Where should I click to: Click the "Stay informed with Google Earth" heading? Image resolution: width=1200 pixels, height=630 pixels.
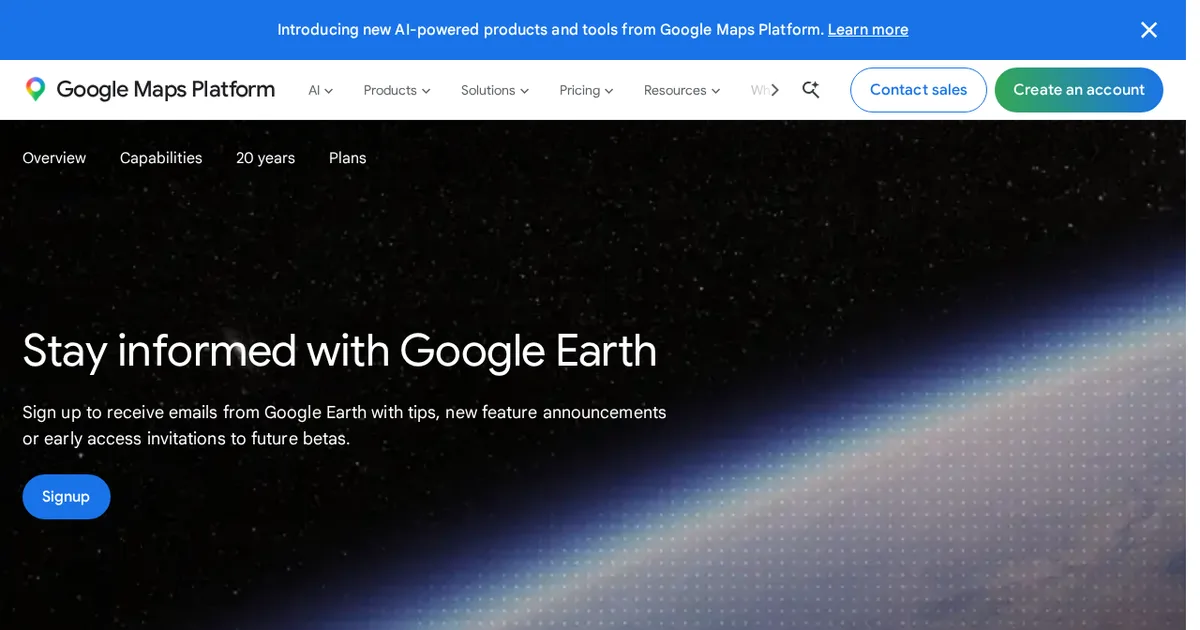(x=339, y=351)
